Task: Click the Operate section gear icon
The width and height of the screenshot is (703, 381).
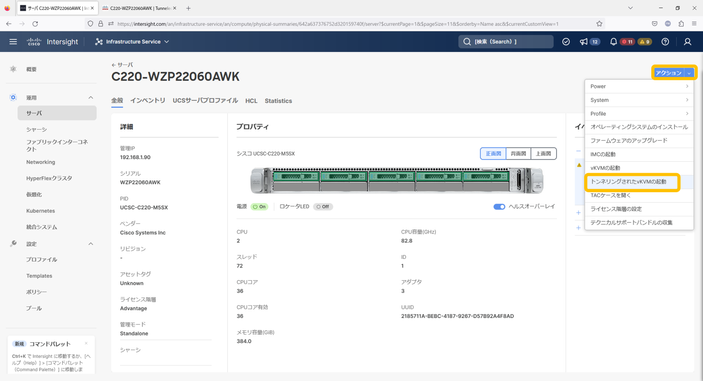Action: click(13, 97)
